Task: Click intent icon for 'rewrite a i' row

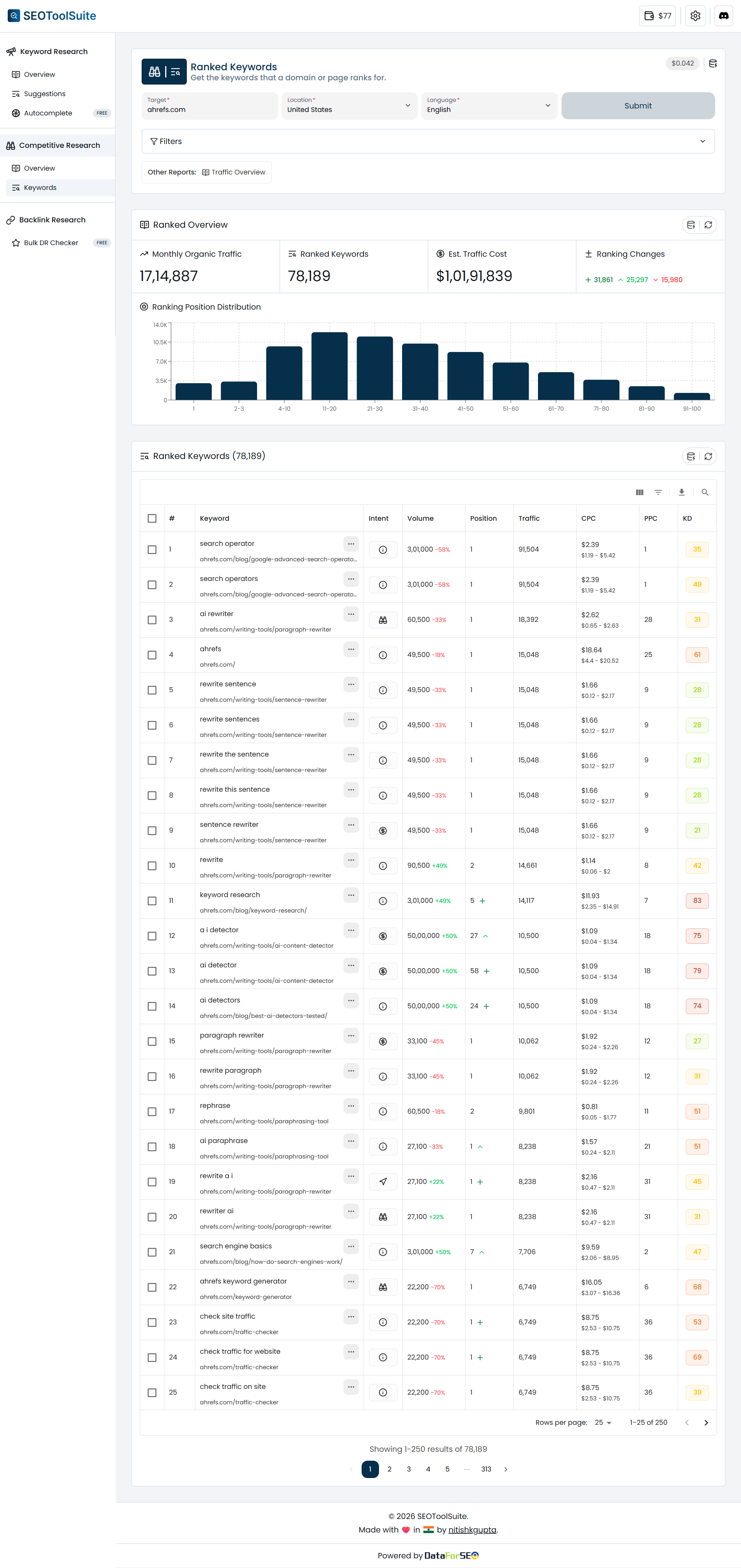Action: pos(383,1182)
